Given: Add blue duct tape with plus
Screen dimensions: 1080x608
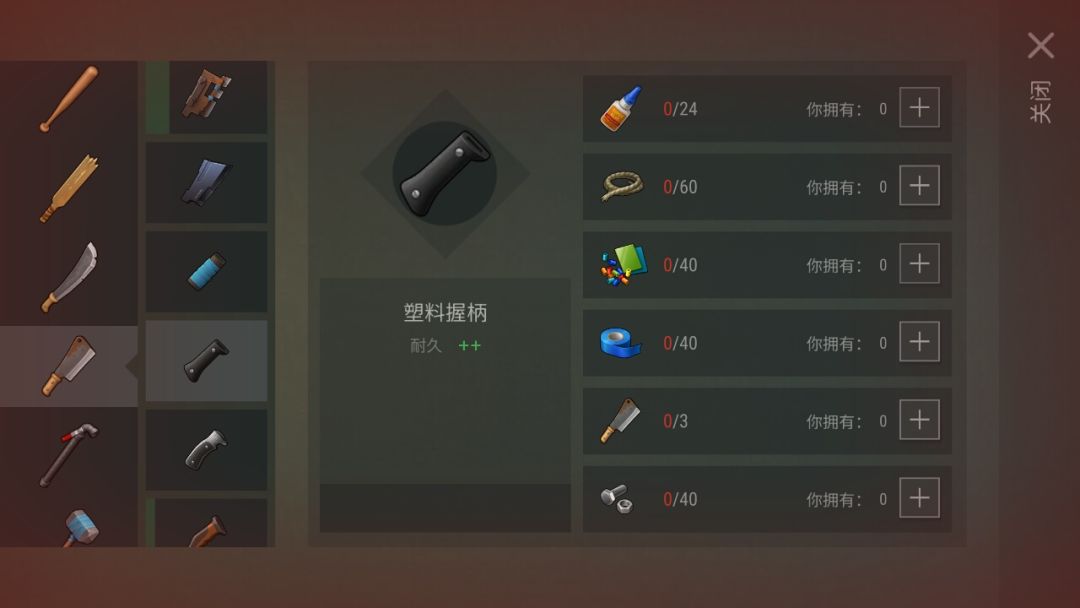Looking at the screenshot, I should pyautogui.click(x=920, y=342).
